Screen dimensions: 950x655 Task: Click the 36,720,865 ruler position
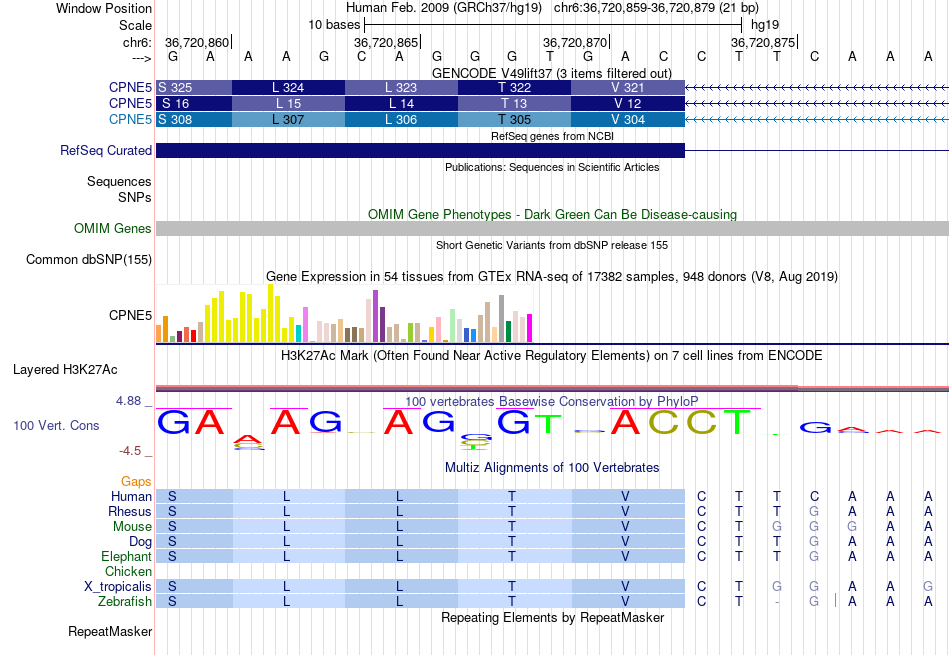(386, 42)
